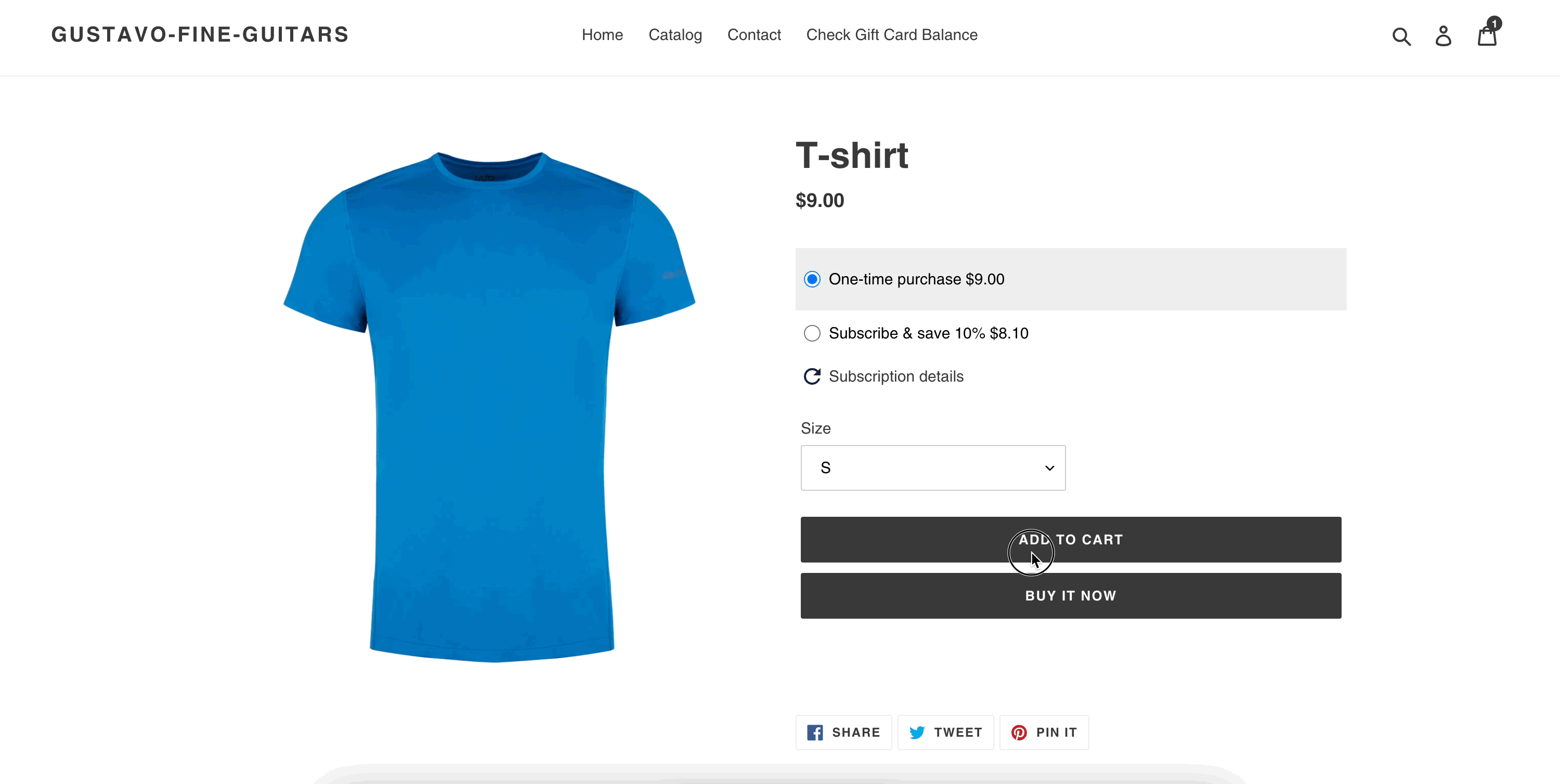Click the cart item count badge
This screenshot has height=784, width=1560.
[x=1494, y=23]
